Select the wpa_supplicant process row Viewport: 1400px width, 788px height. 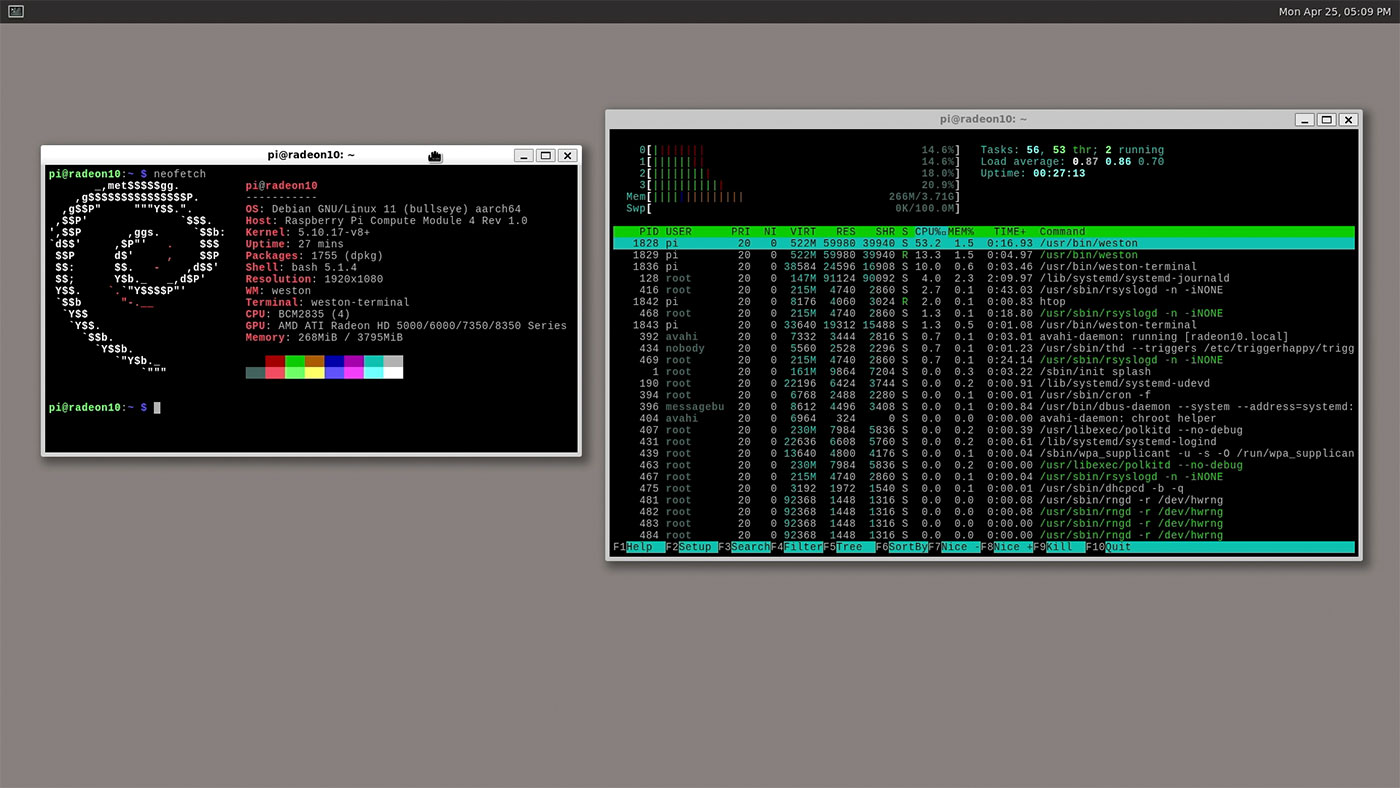(x=984, y=454)
